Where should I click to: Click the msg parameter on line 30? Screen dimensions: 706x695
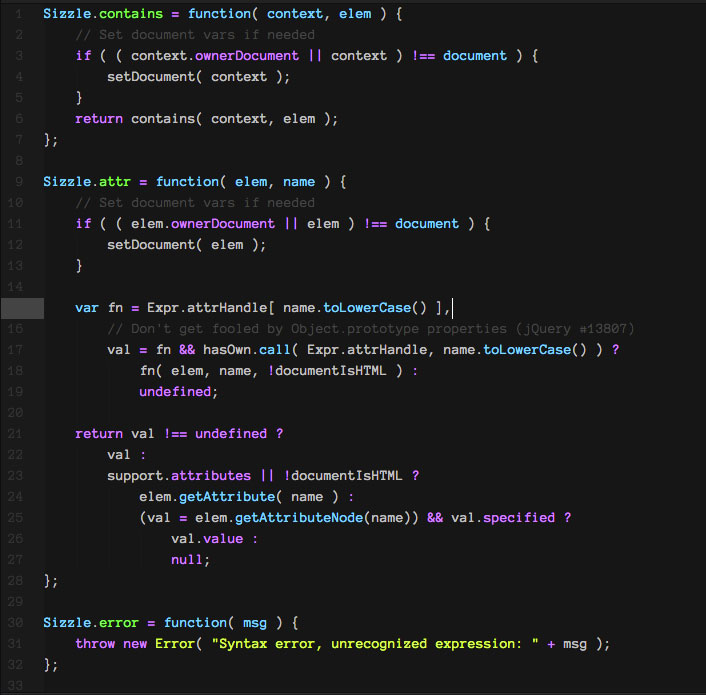(255, 623)
